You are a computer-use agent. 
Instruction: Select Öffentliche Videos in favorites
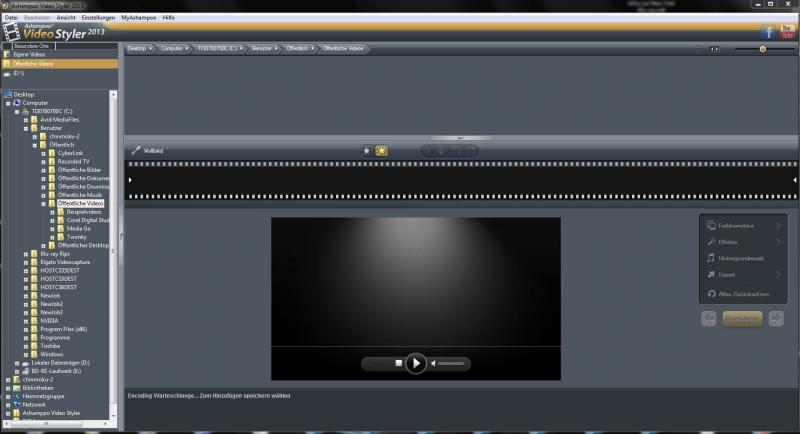[60, 64]
